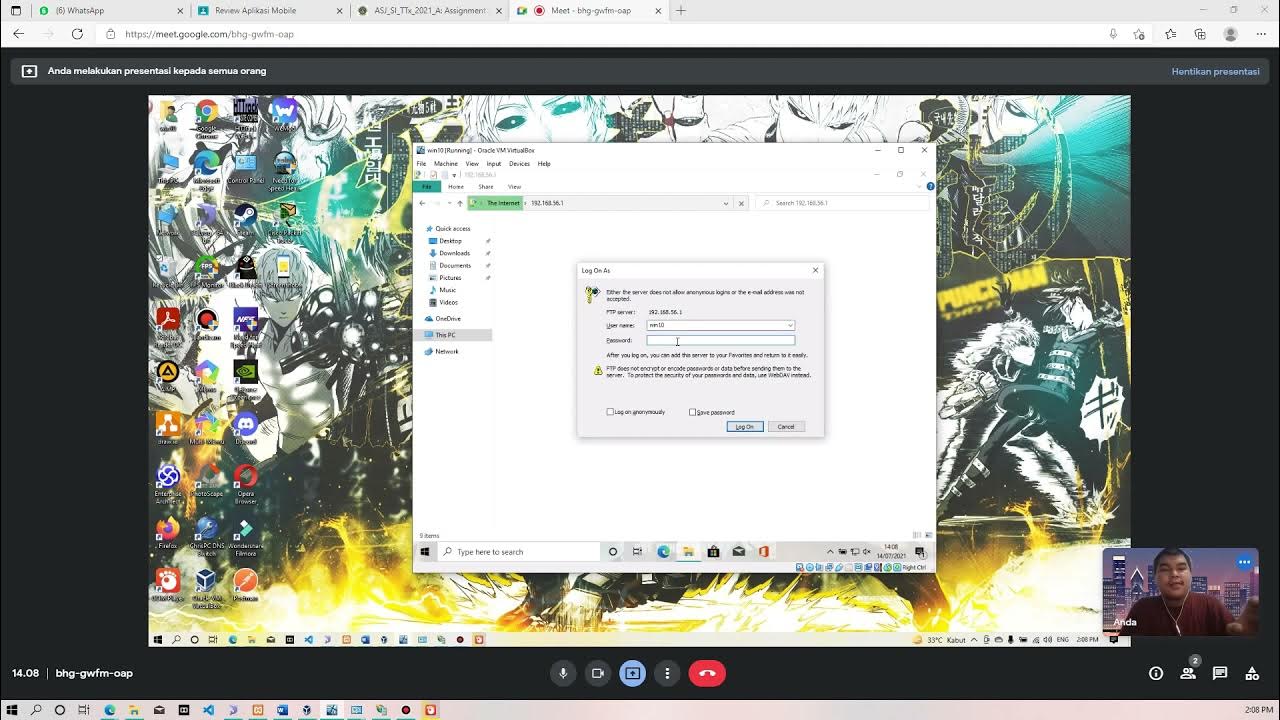Click the present screen button in Meet
This screenshot has height=720, width=1280.
[x=632, y=673]
